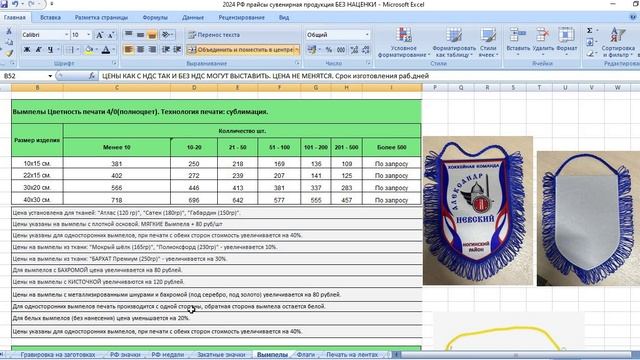The width and height of the screenshot is (640, 360).
Task: Open Форматировать как таблицу gallery
Action: pos(454,42)
